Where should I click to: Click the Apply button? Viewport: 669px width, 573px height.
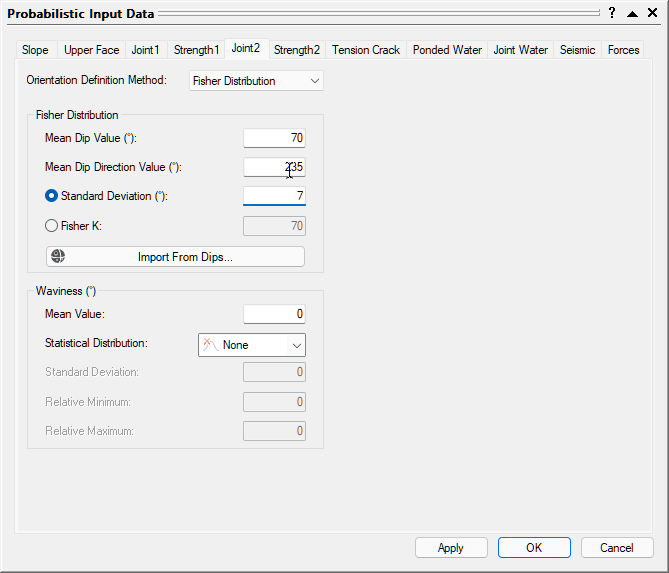[x=451, y=547]
